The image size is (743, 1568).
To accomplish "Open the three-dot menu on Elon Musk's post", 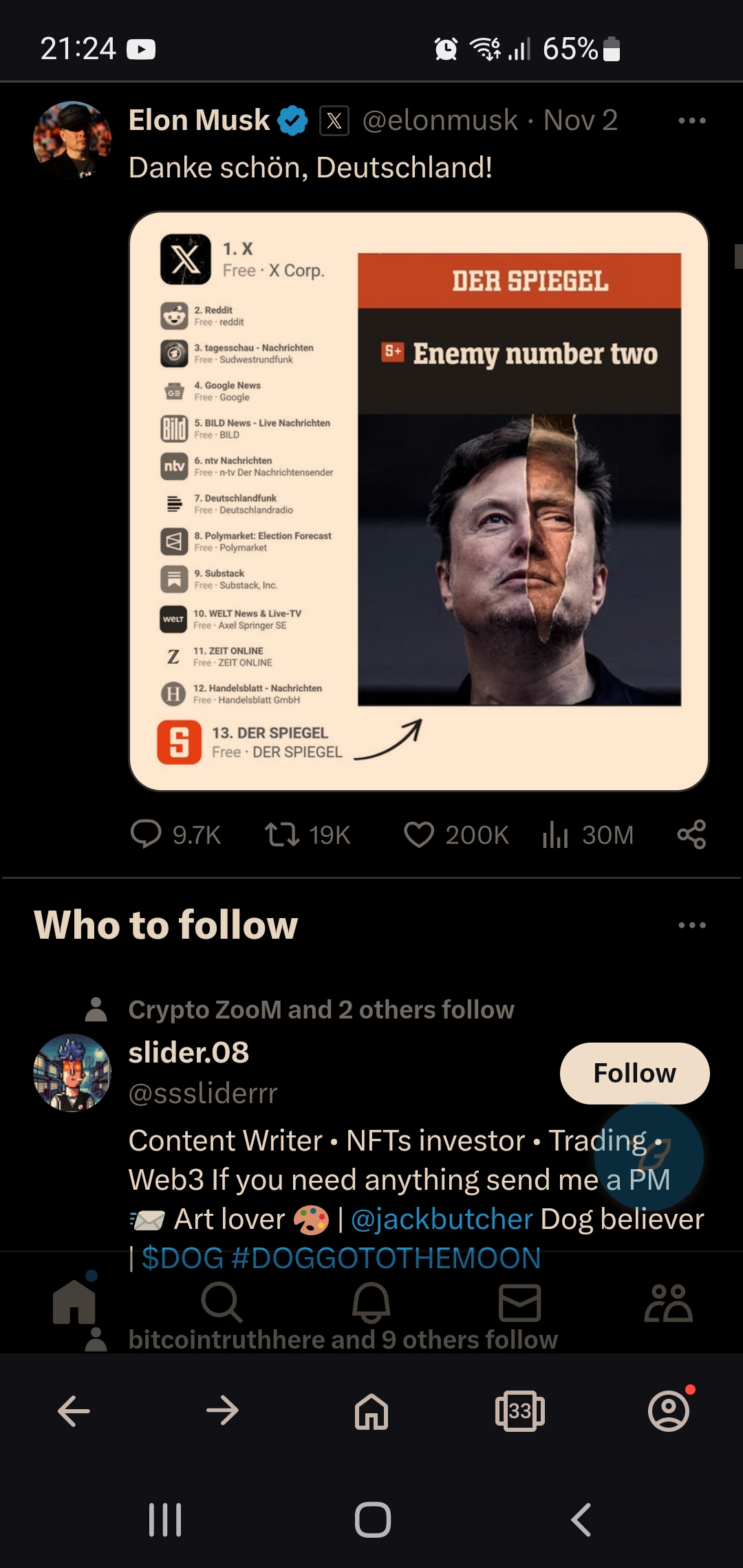I will [691, 120].
